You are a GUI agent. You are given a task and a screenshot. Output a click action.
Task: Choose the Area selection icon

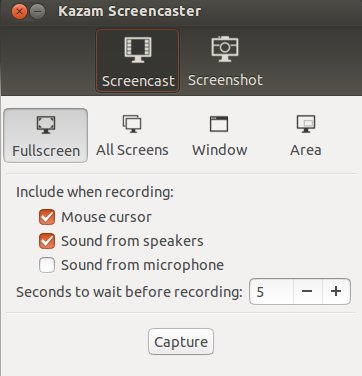coord(306,124)
